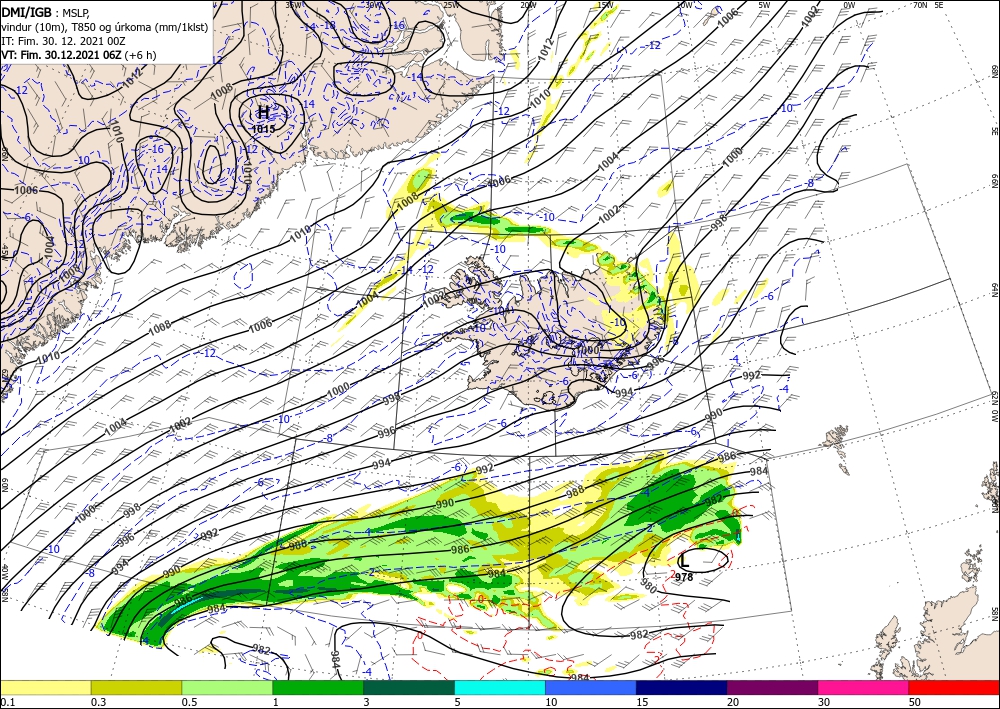1000x709 pixels.
Task: Choose the purple 20–30 legend color band
Action: (772, 687)
